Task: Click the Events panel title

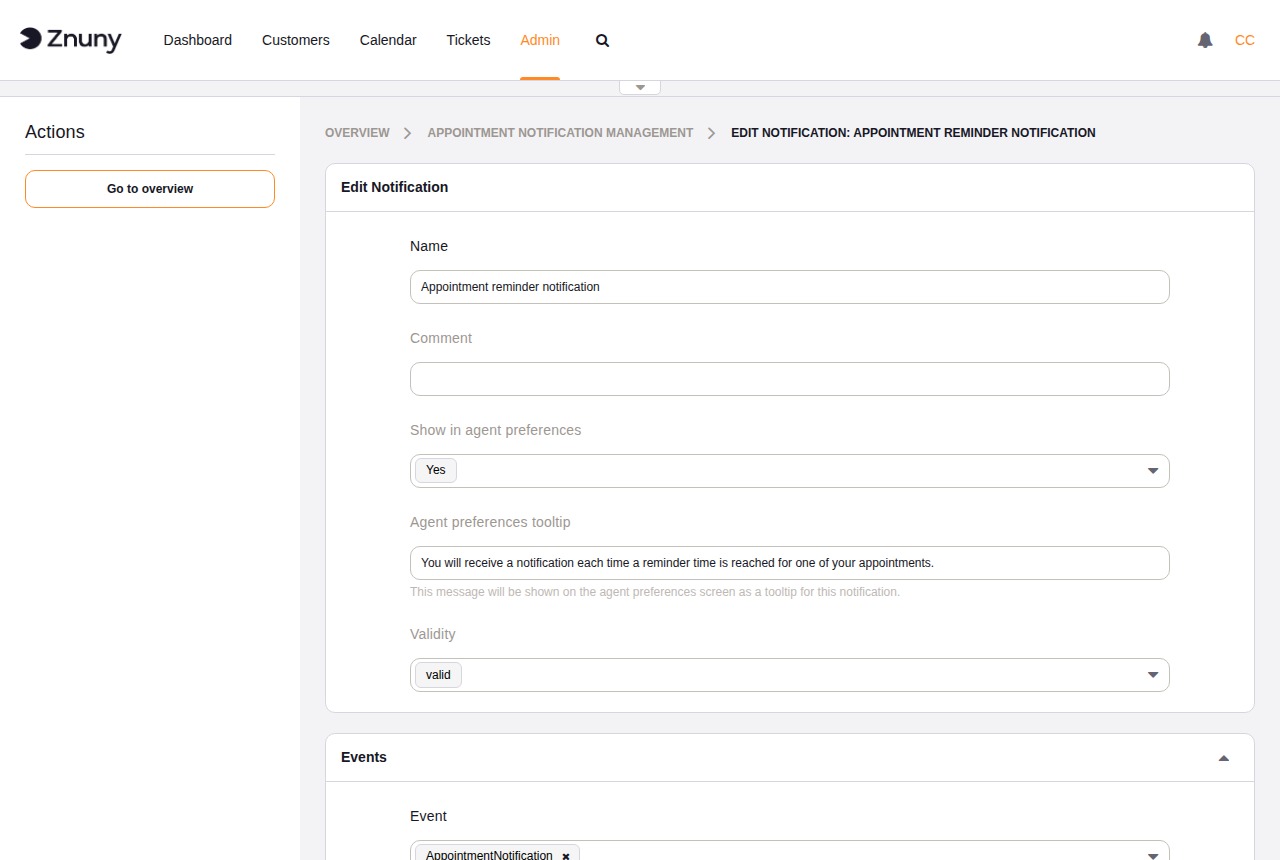Action: pos(364,758)
